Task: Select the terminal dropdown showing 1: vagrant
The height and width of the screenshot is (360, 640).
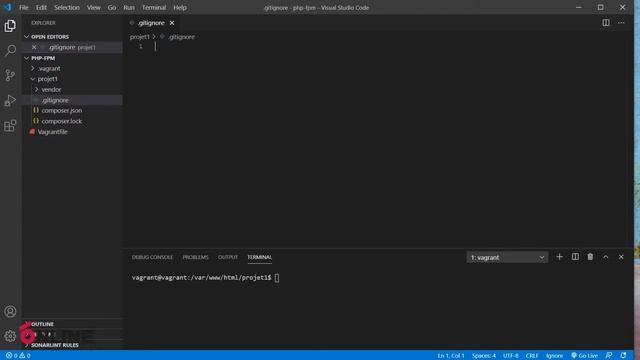Action: tap(507, 257)
